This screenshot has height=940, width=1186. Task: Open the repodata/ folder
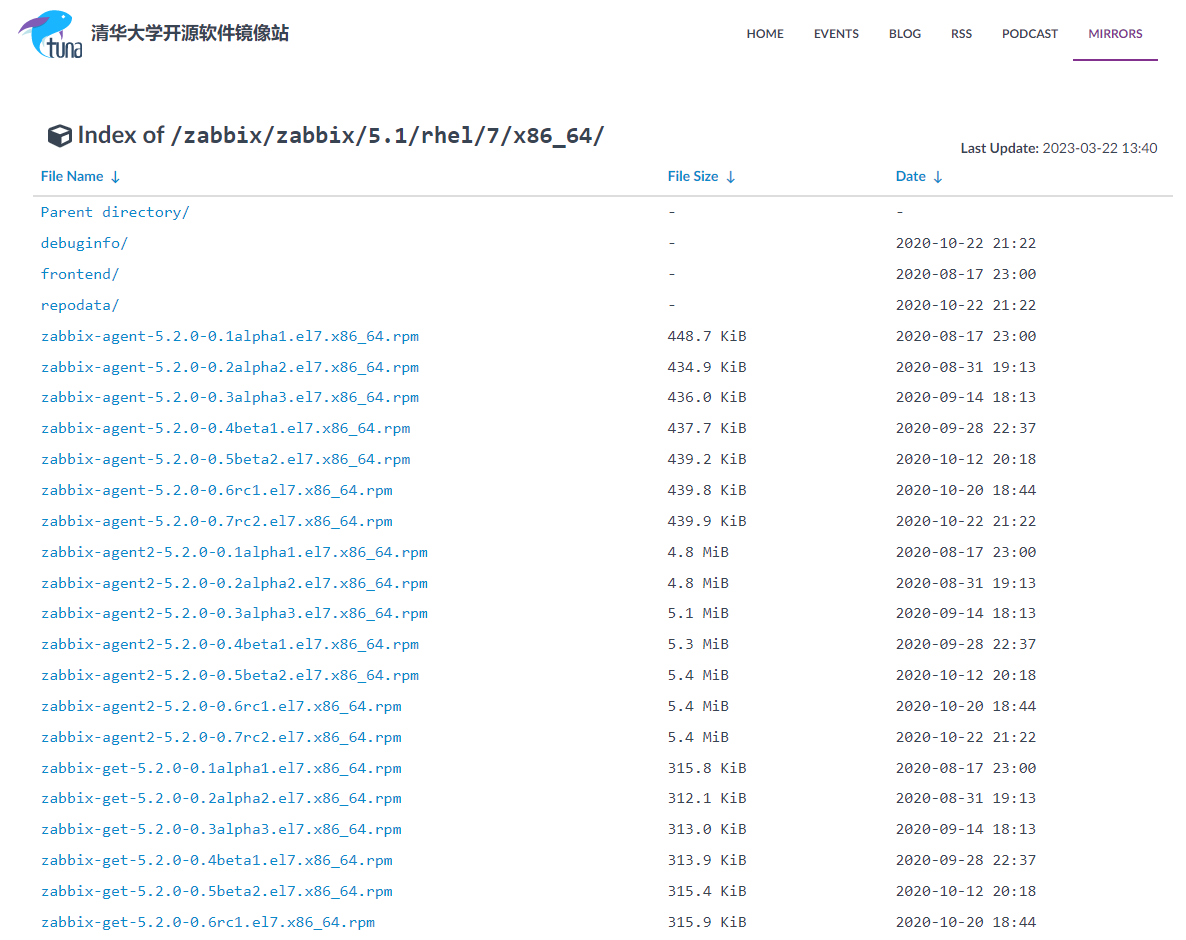(x=79, y=306)
